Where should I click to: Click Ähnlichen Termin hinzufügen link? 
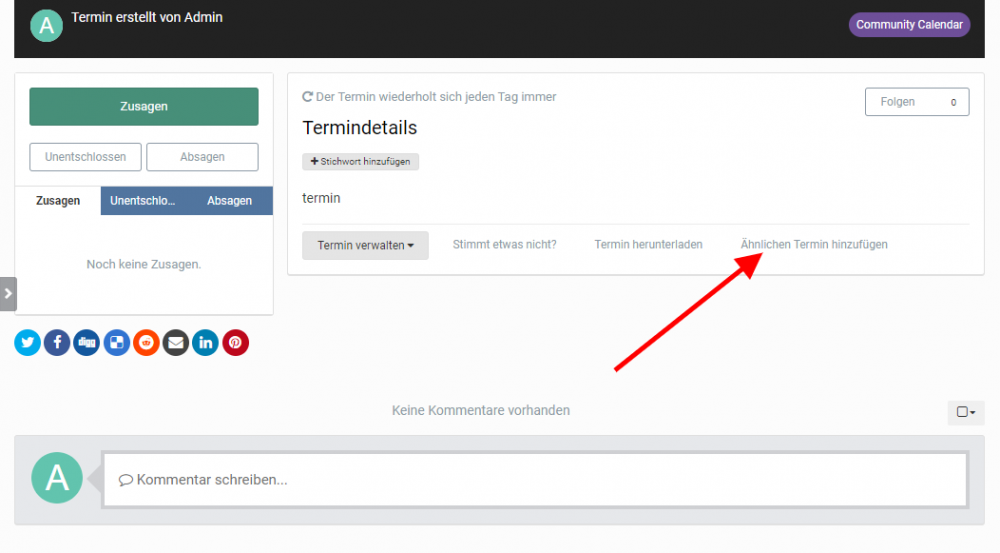click(x=813, y=245)
